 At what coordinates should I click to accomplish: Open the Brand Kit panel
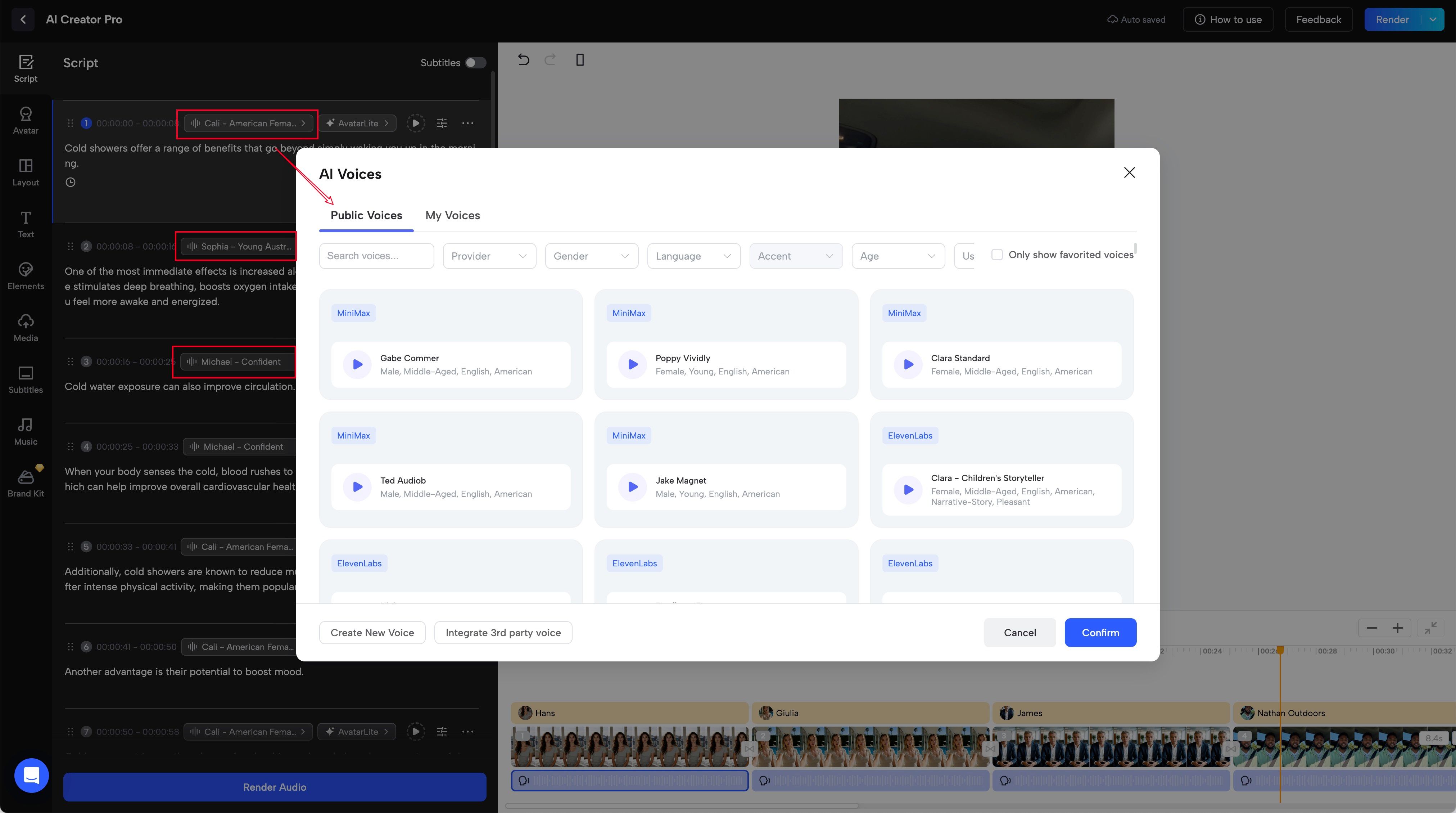(x=26, y=484)
